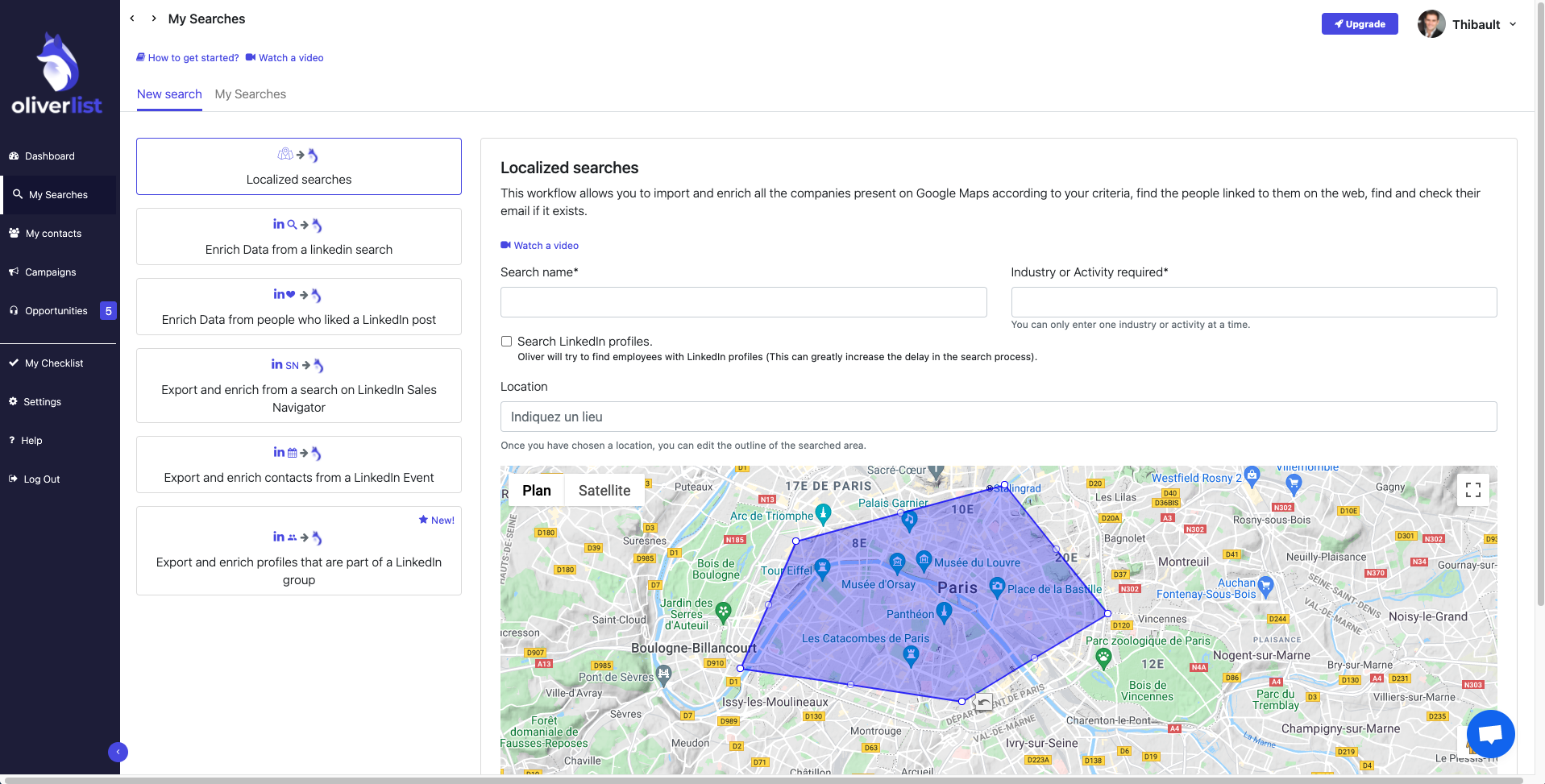Switch to the My Searches tab
Image resolution: width=1545 pixels, height=784 pixels.
(x=250, y=94)
